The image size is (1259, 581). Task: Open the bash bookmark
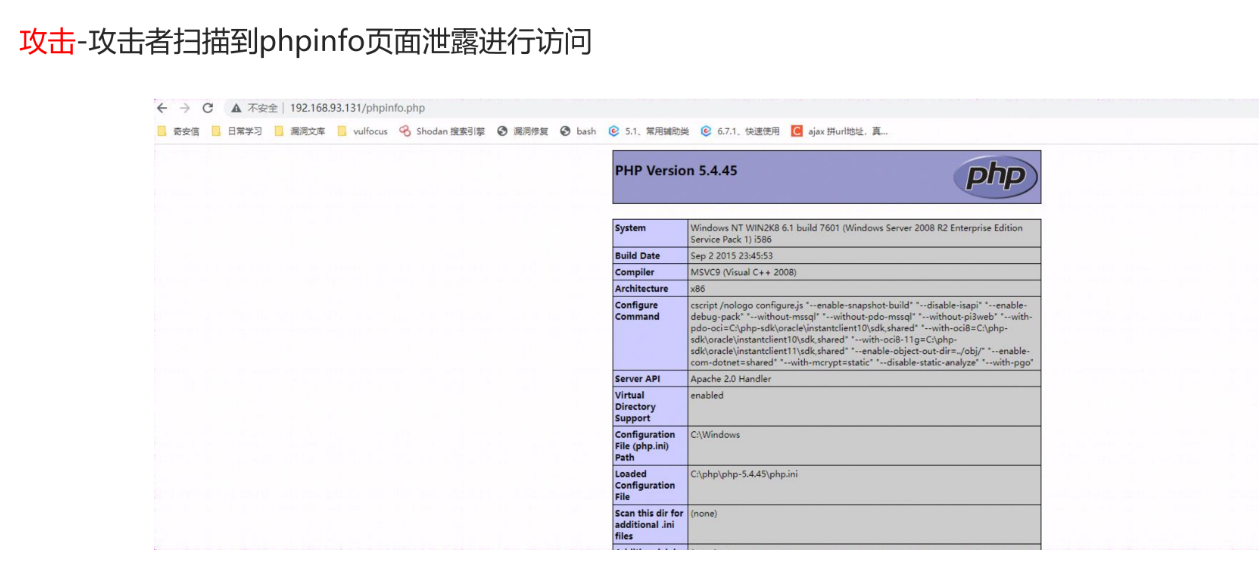click(x=578, y=131)
